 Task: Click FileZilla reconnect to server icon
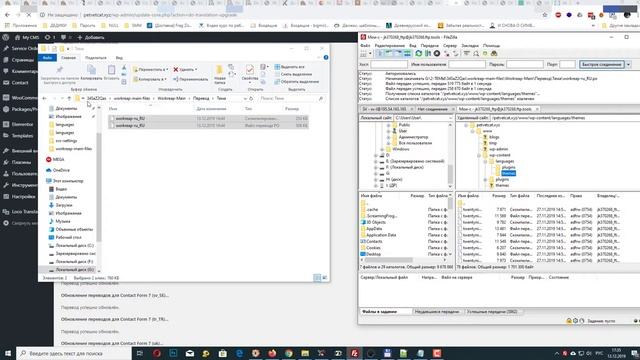tap(456, 53)
